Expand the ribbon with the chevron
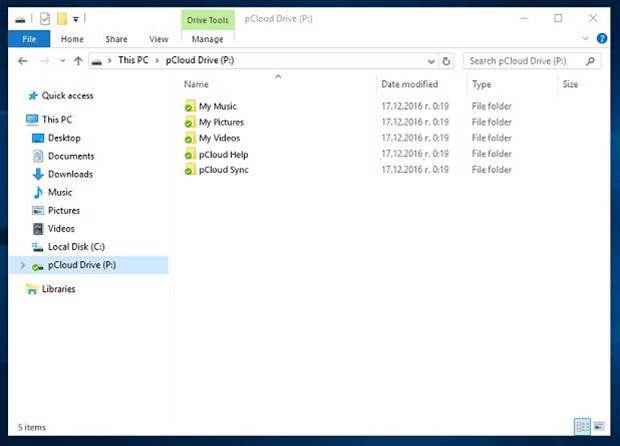 [x=585, y=38]
